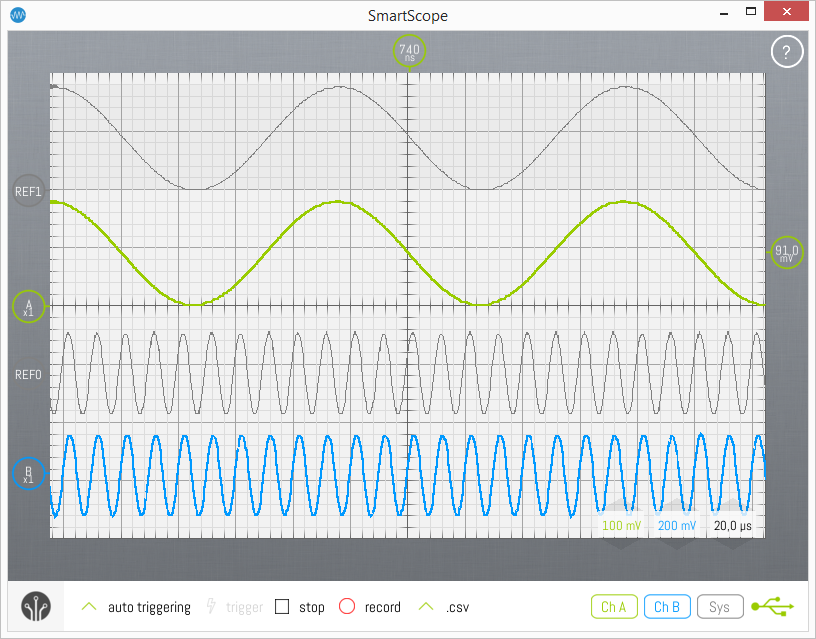The height and width of the screenshot is (639, 816).
Task: Click the grayed trigger lightning icon
Action: coord(211,606)
